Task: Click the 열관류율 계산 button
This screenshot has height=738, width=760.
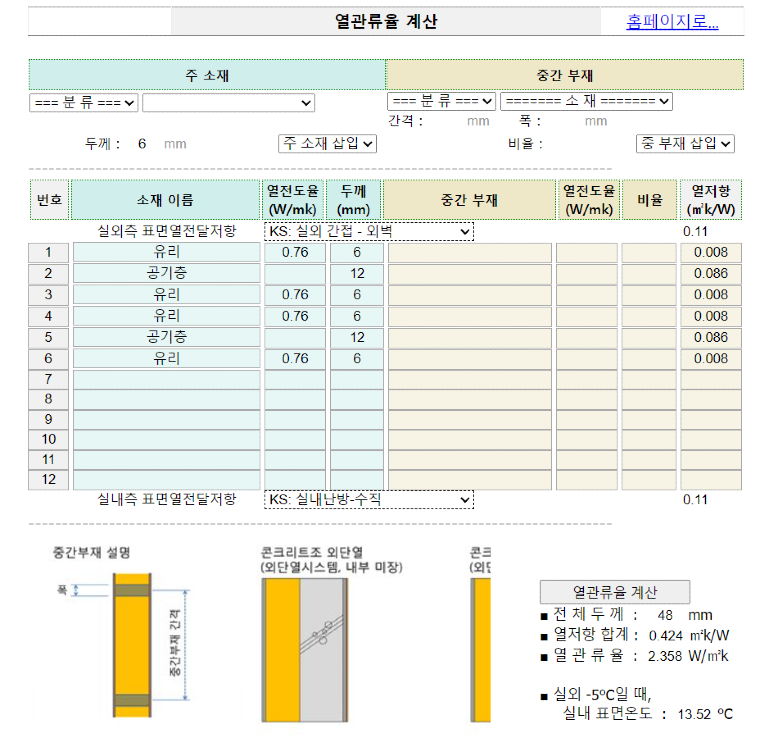Action: pos(614,592)
